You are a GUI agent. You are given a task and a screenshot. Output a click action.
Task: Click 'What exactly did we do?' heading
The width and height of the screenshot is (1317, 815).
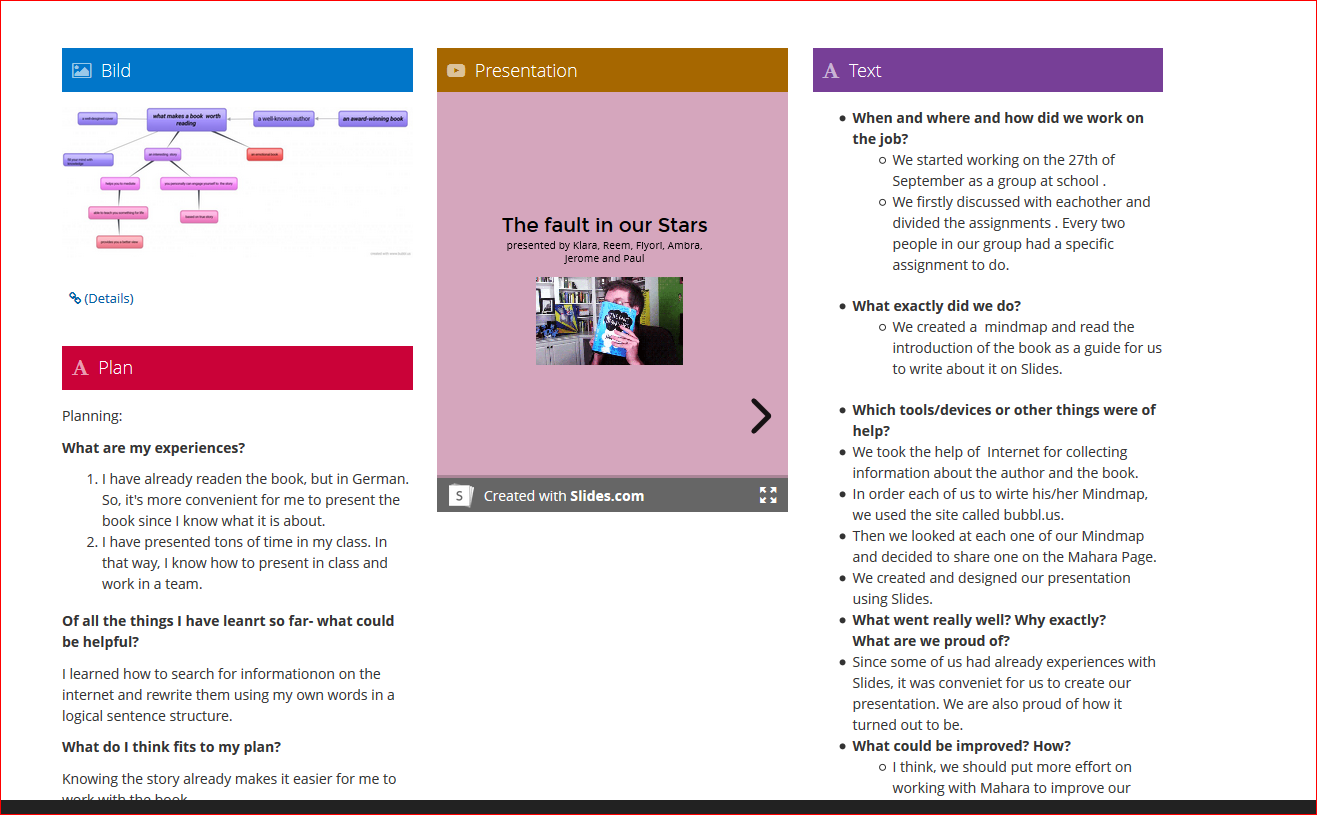(937, 306)
